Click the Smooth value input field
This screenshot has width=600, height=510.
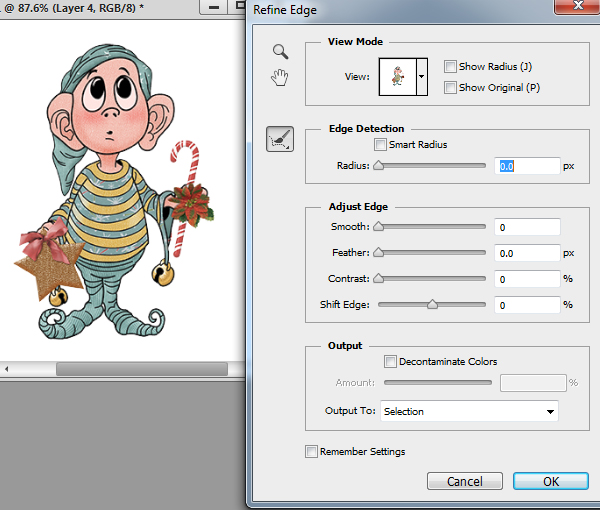coord(527,228)
